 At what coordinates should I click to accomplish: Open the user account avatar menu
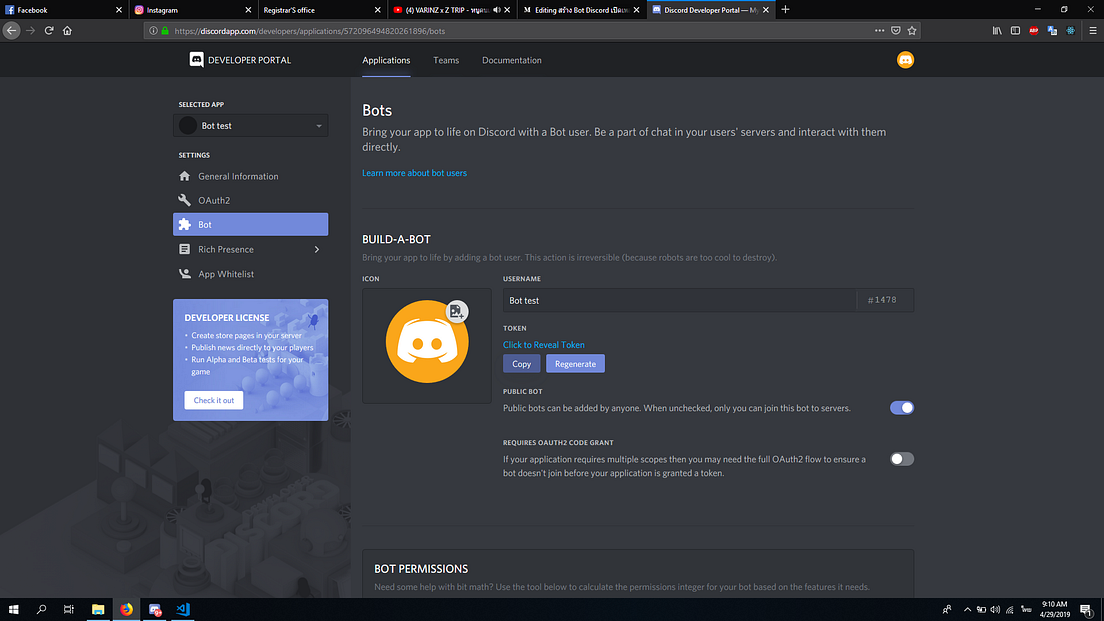905,59
